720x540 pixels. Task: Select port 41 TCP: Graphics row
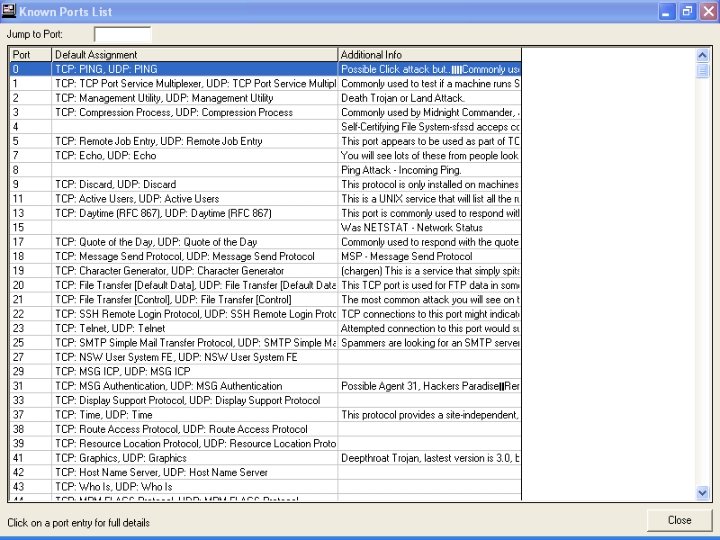click(265, 458)
